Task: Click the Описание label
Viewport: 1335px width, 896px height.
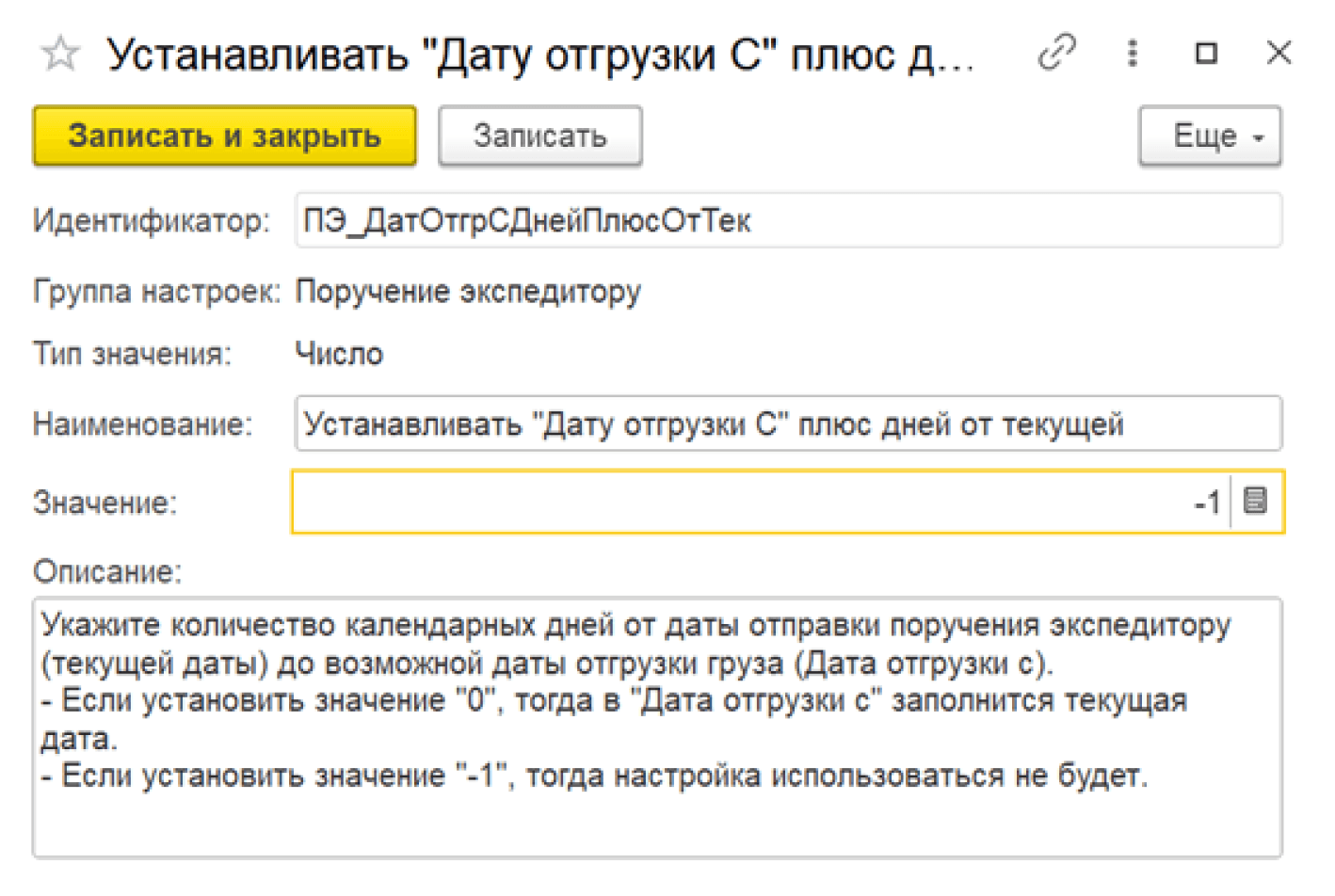Action: tap(107, 571)
